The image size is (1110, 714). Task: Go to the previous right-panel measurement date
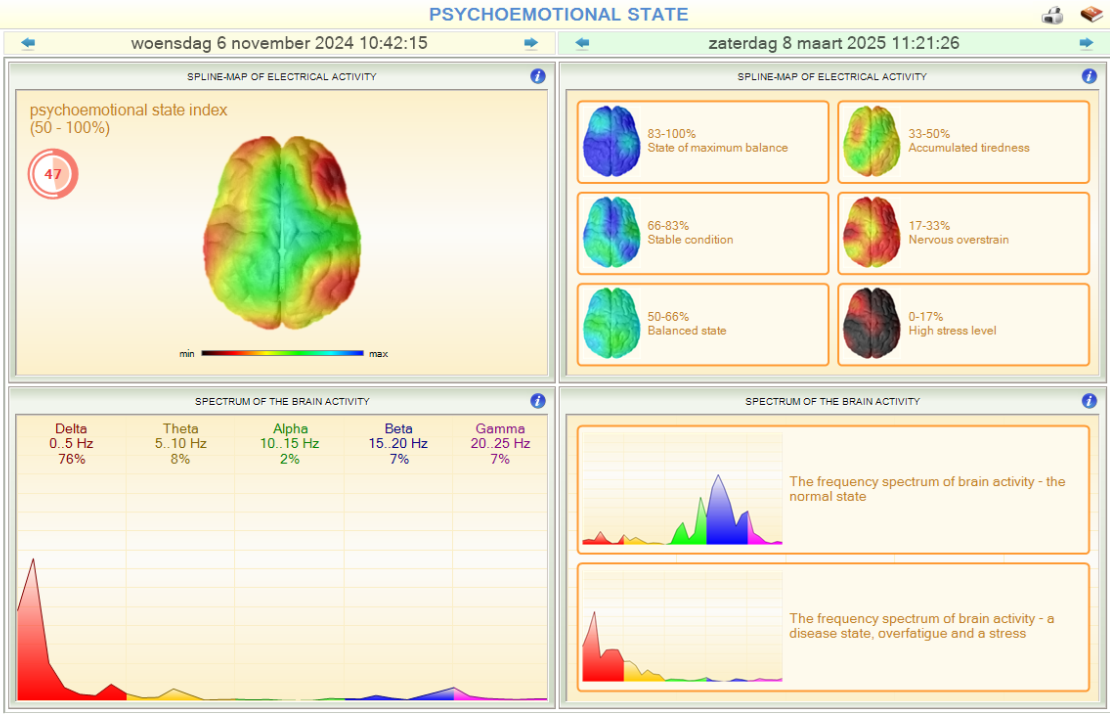[x=581, y=43]
